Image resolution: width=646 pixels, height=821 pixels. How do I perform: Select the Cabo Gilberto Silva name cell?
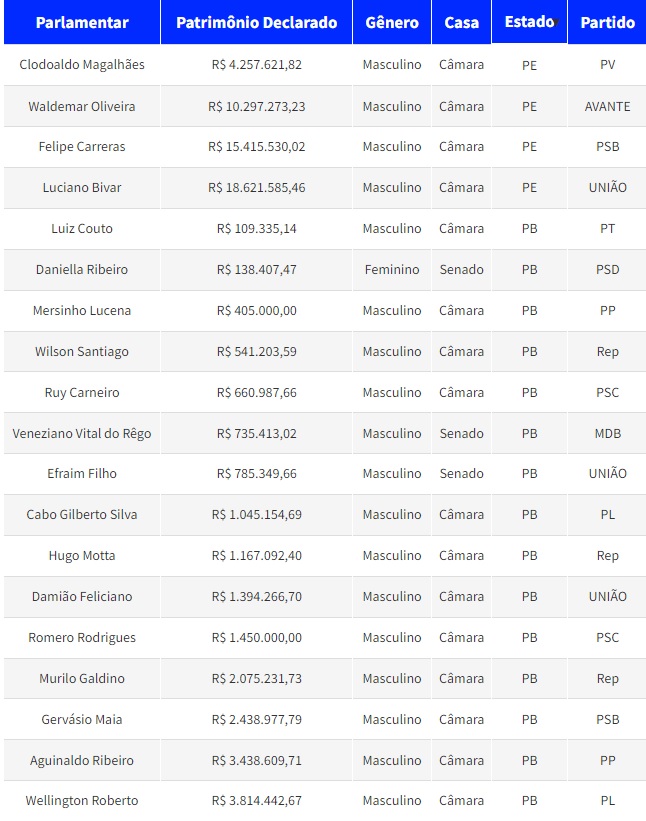click(x=82, y=514)
